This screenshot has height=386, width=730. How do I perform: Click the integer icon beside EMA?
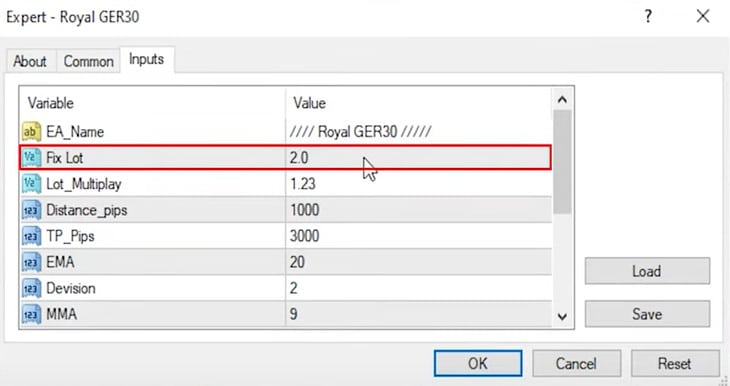tap(31, 262)
